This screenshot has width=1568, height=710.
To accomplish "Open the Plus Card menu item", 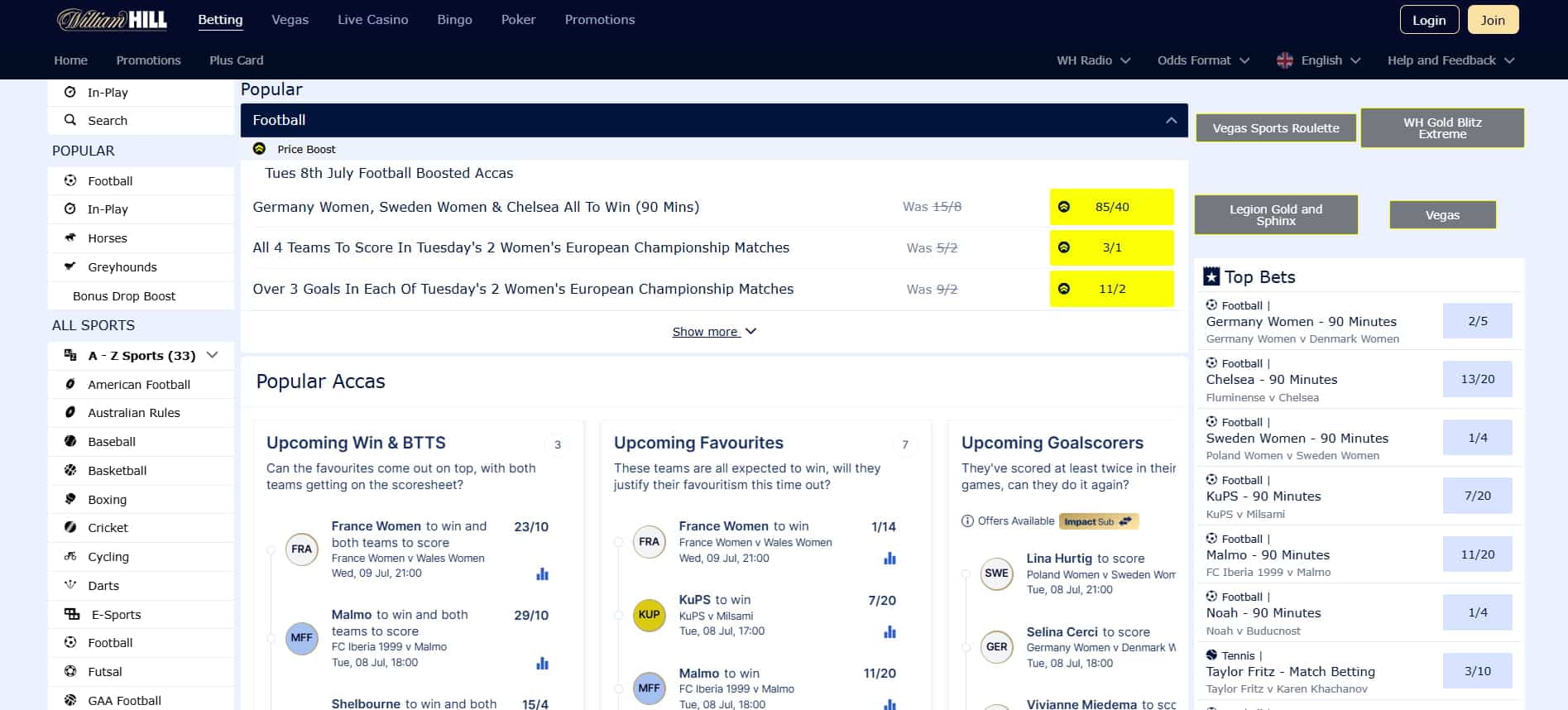I will click(x=236, y=60).
